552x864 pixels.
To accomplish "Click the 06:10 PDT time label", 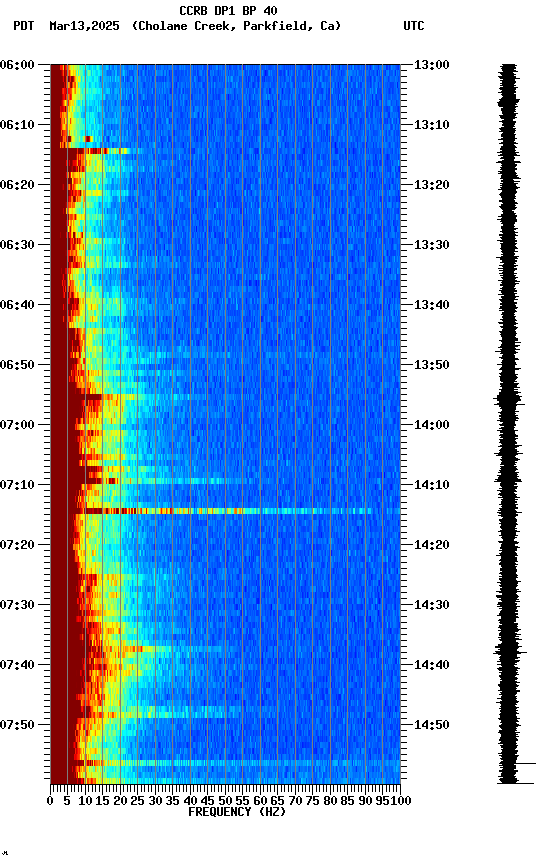I will 17,125.
